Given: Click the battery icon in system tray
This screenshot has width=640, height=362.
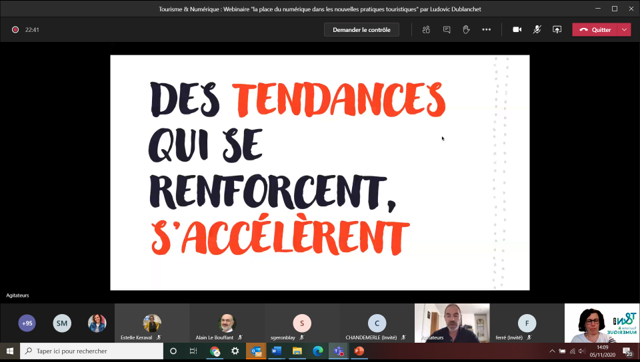Looking at the screenshot, I should coord(562,351).
